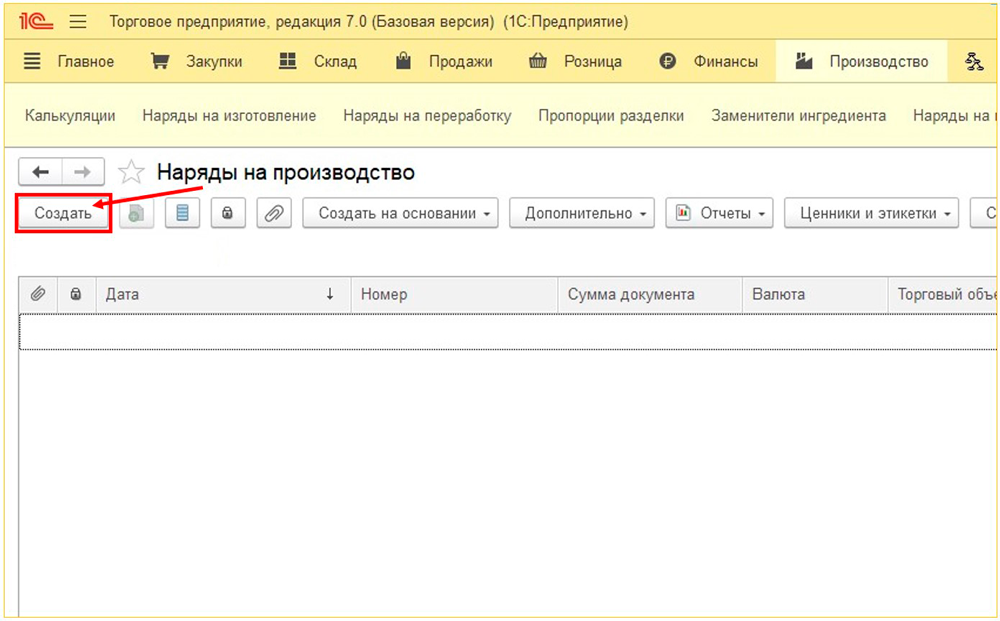
Task: Open the 'Дополнительно' dropdown menu
Action: click(x=581, y=213)
